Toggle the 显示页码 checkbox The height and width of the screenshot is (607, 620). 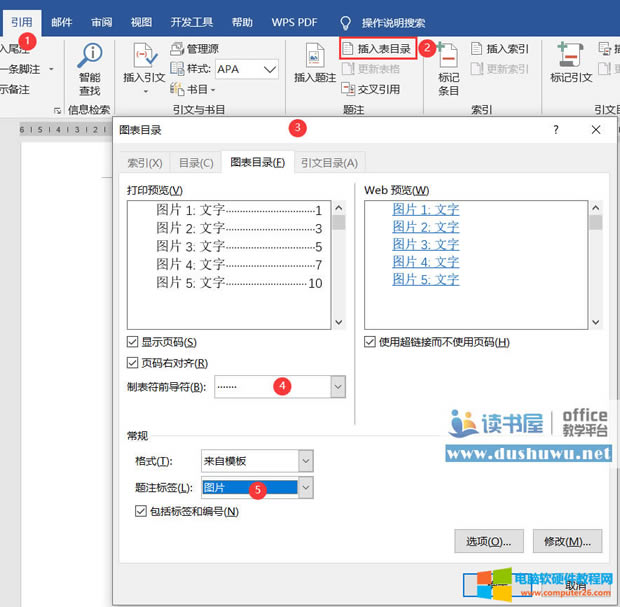tap(133, 342)
